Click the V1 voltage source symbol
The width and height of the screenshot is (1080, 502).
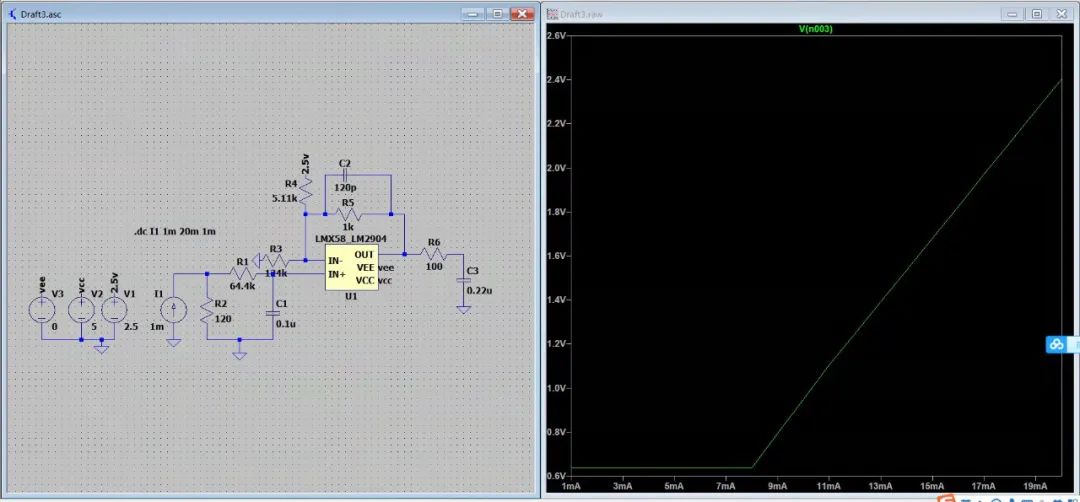[114, 310]
